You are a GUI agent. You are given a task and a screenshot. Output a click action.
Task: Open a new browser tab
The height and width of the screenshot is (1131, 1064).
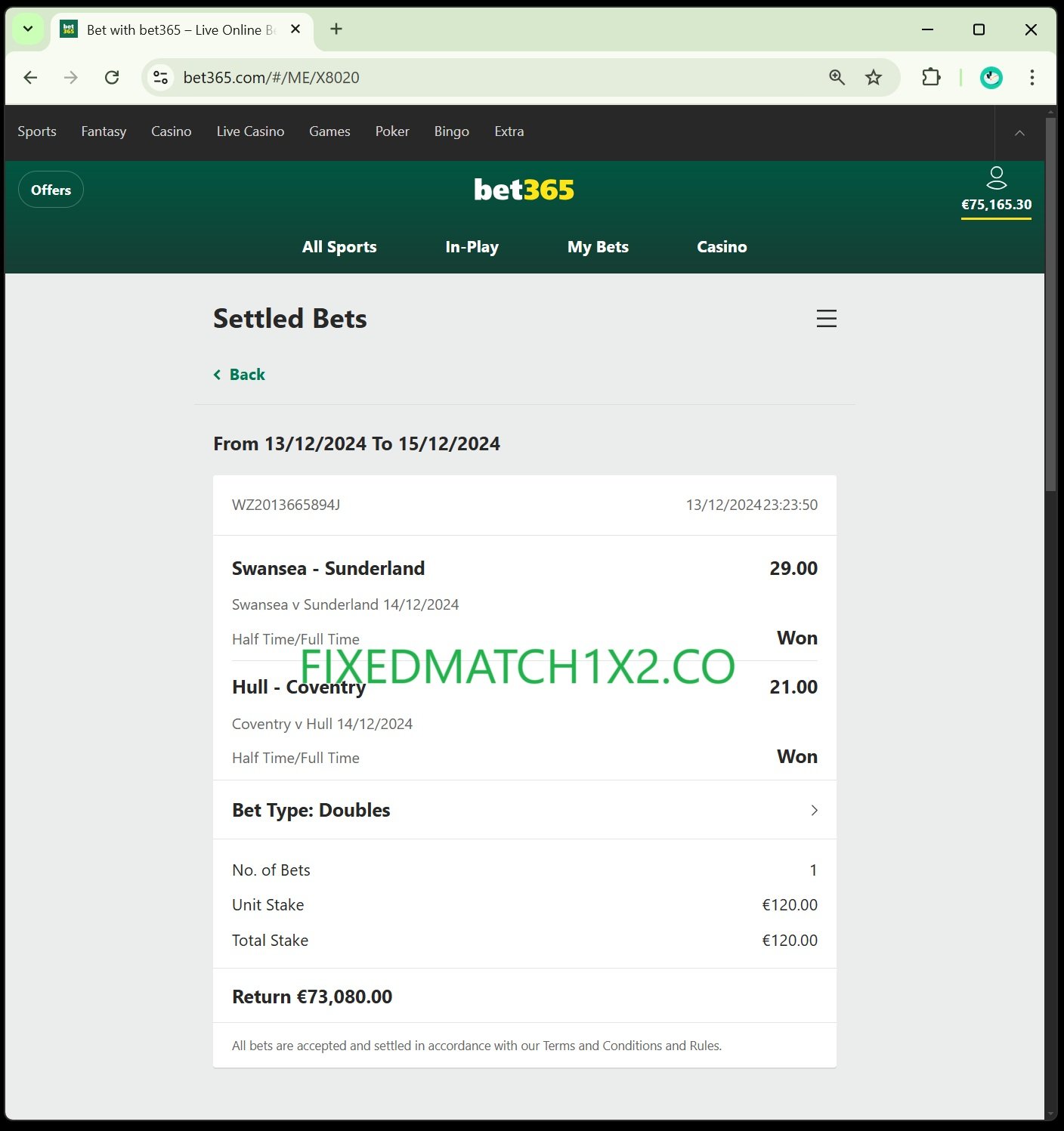(x=336, y=29)
